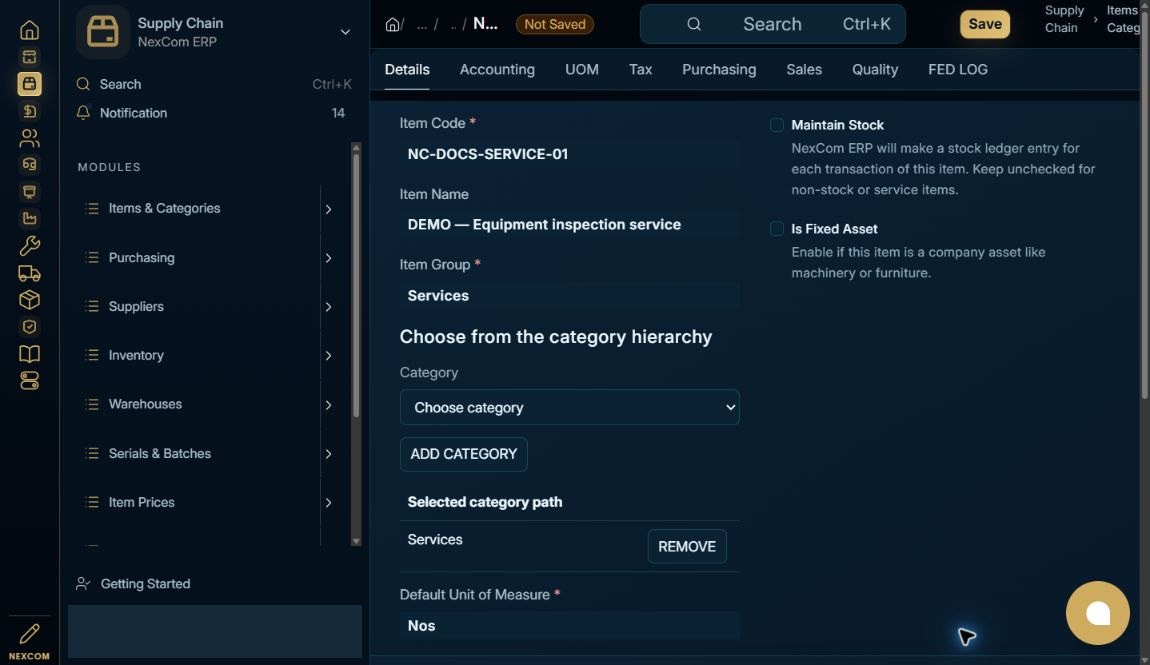Expand Warehouses module arrow

(x=329, y=405)
